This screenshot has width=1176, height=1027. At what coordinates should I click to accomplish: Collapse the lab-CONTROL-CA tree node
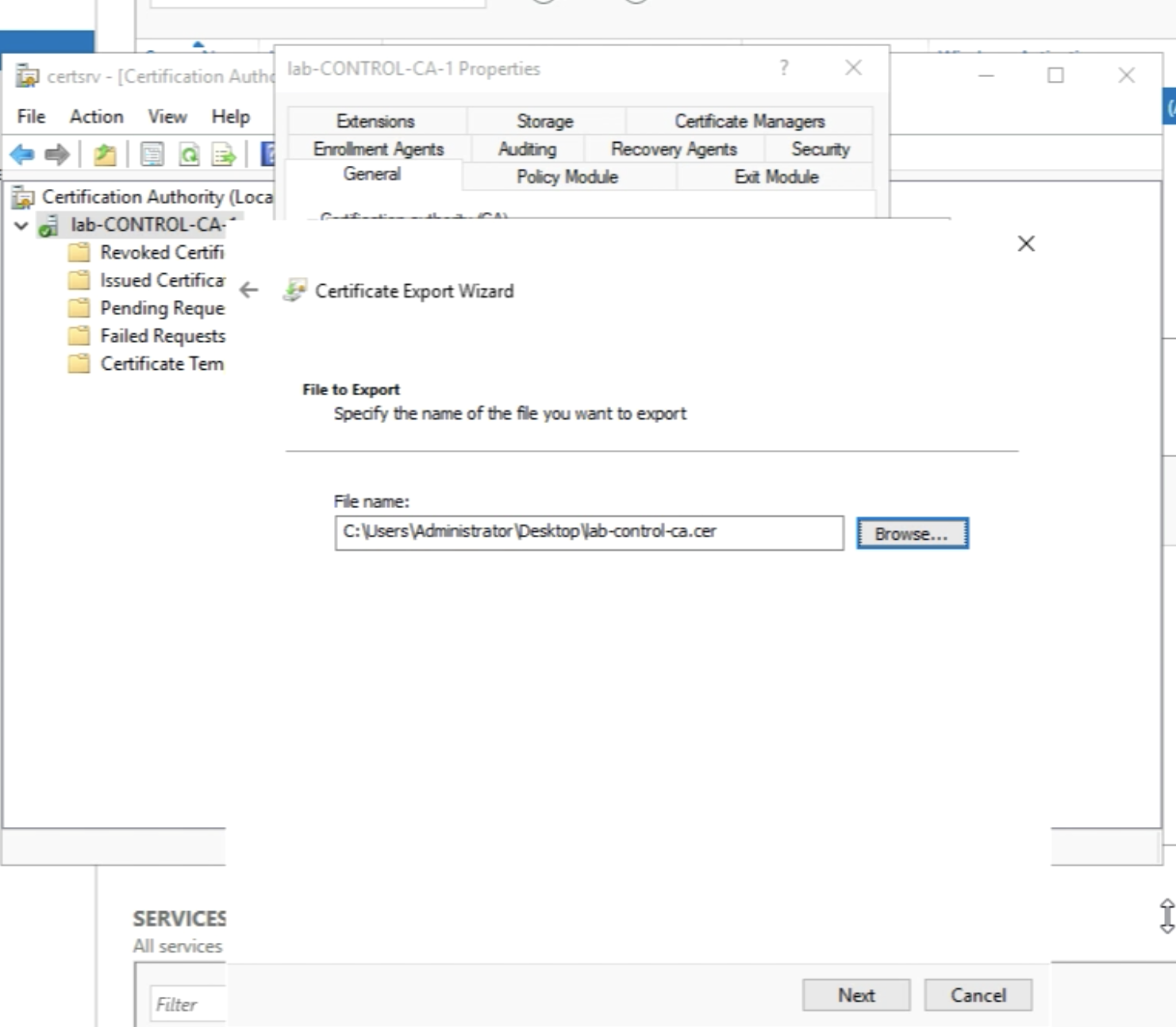point(21,225)
